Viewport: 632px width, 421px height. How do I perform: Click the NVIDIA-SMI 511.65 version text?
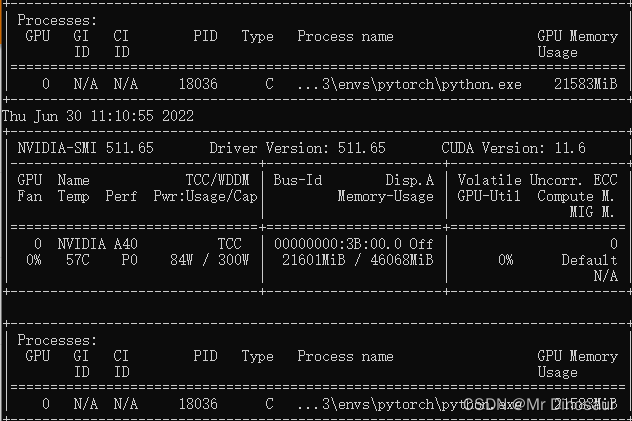85,148
